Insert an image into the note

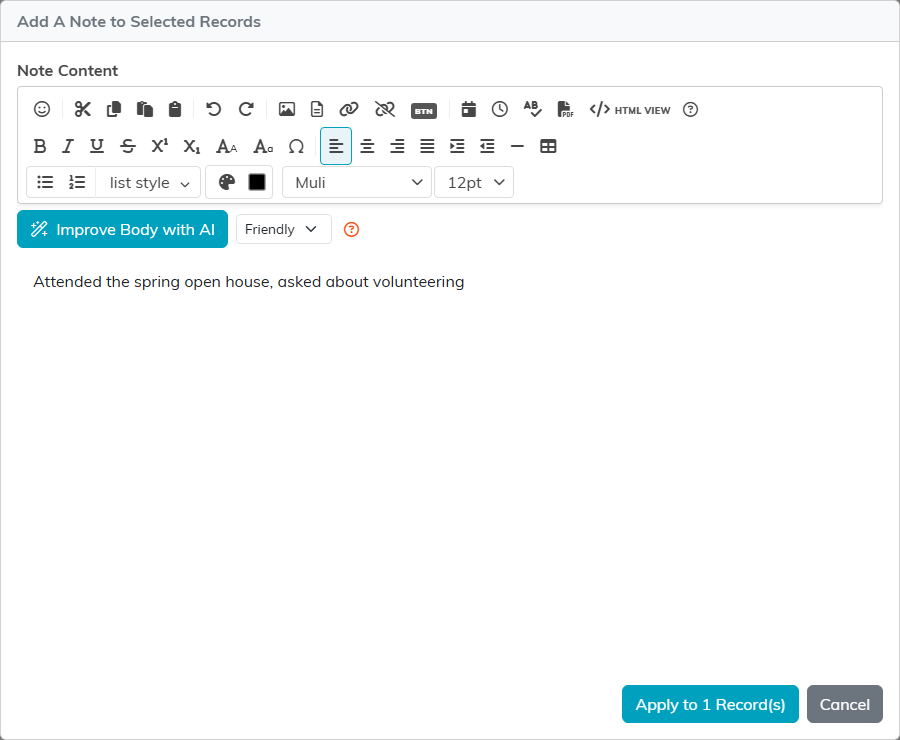[286, 109]
